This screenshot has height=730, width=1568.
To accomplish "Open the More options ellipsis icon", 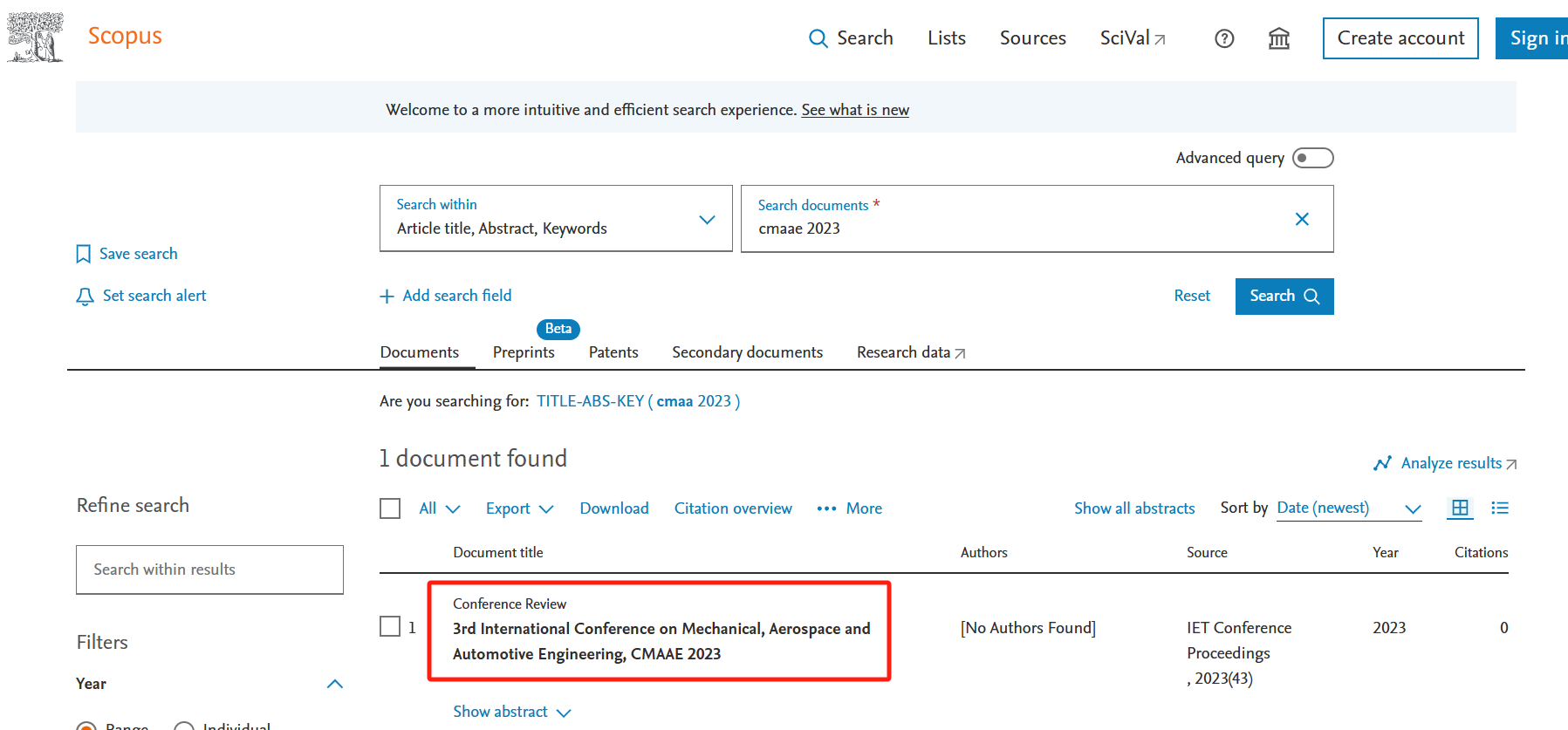I will (826, 508).
